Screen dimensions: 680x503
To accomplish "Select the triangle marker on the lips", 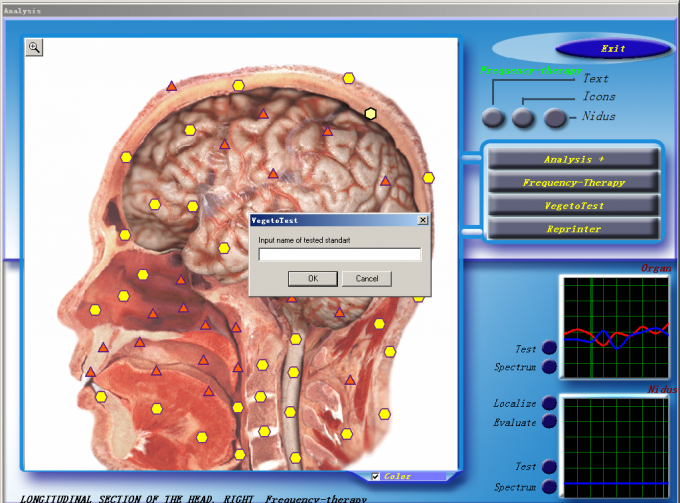I will [x=90, y=372].
